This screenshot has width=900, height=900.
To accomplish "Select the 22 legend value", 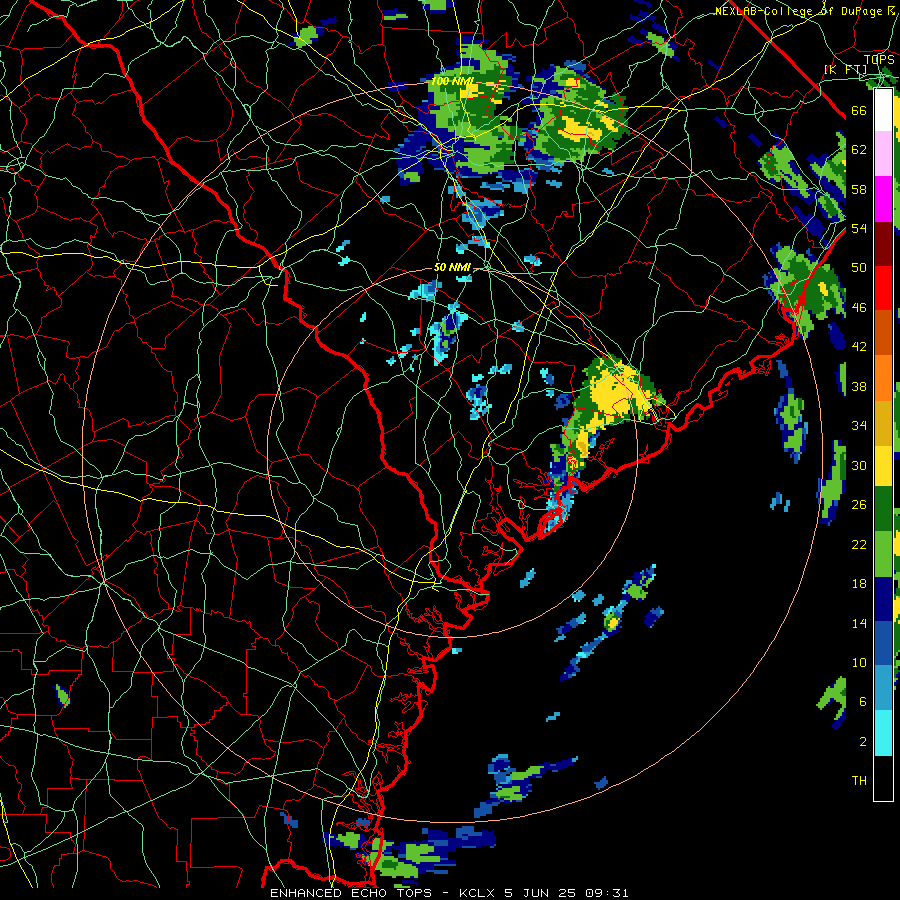I will [859, 544].
